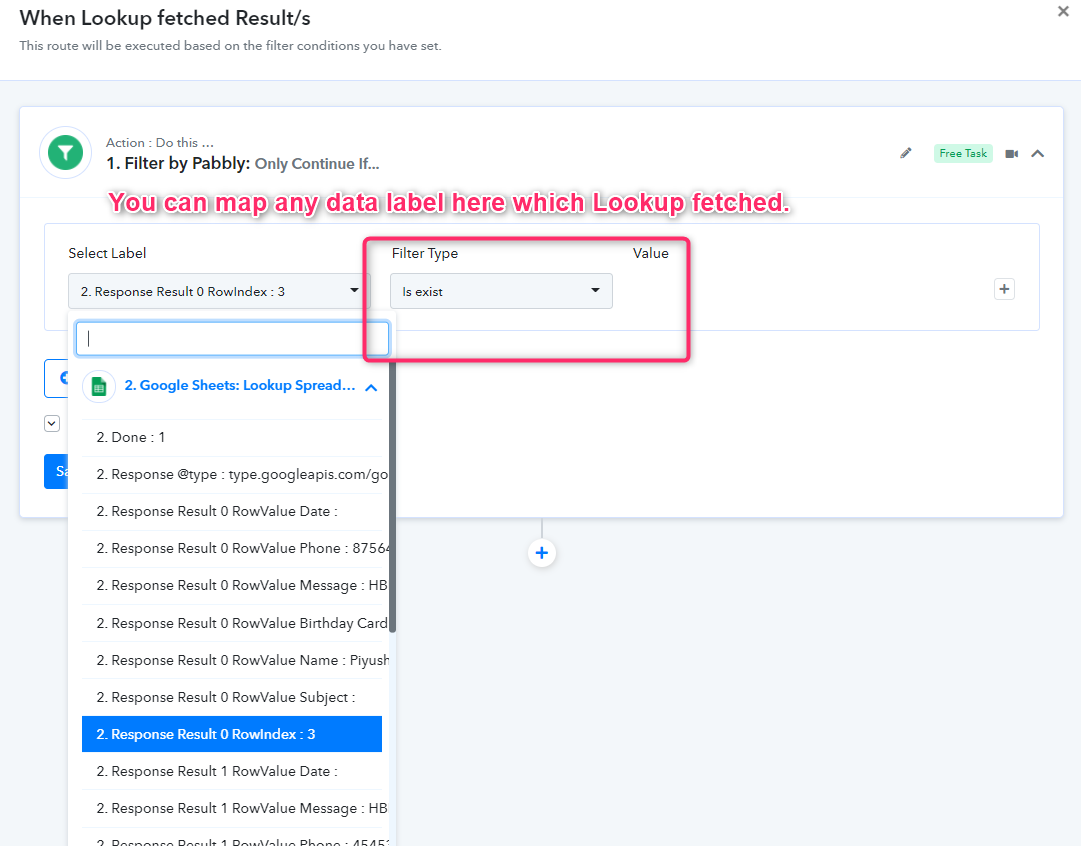Click the Google Sheets icon in dropdown
The image size is (1081, 846).
coord(99,387)
